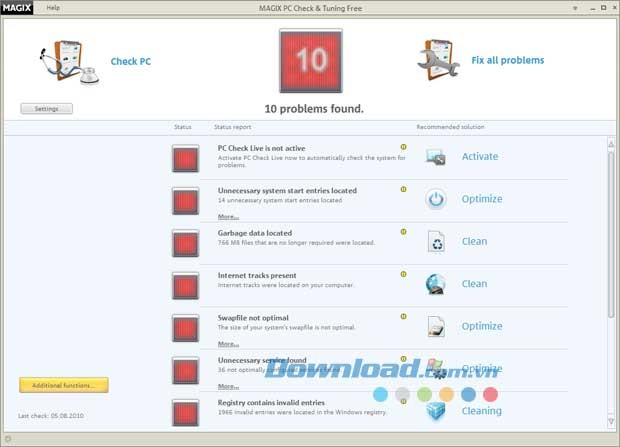
Task: Click the red status square for Unnecessary service
Action: coord(185,370)
